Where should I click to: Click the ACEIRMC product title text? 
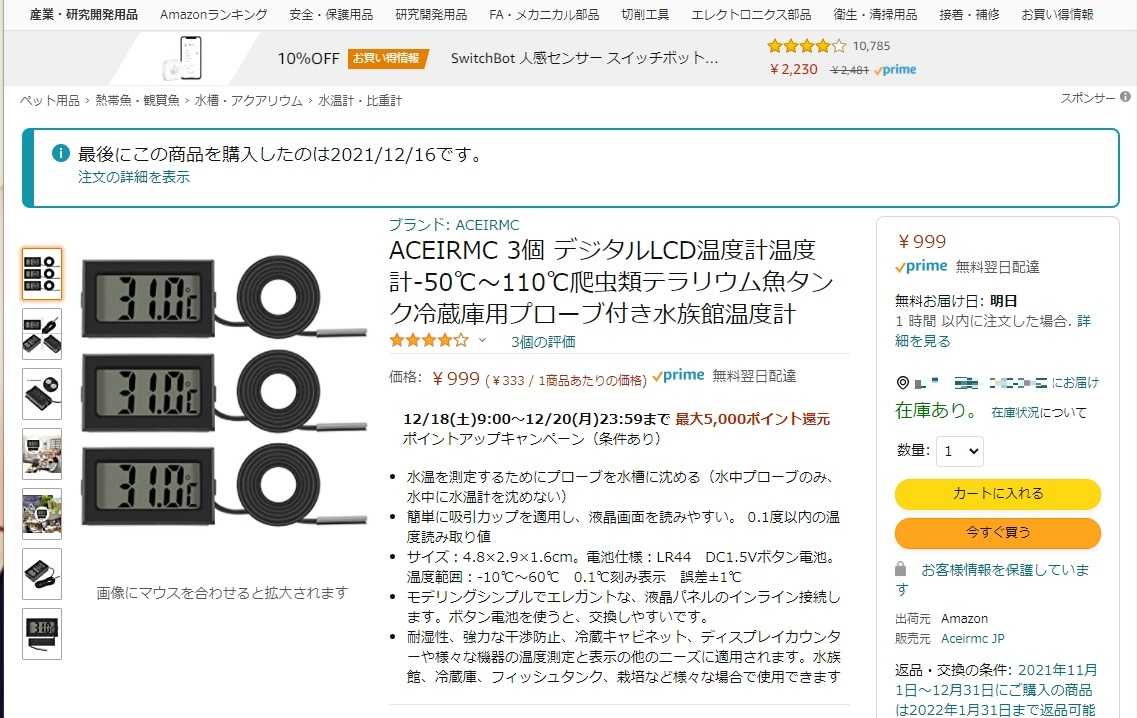(x=611, y=282)
